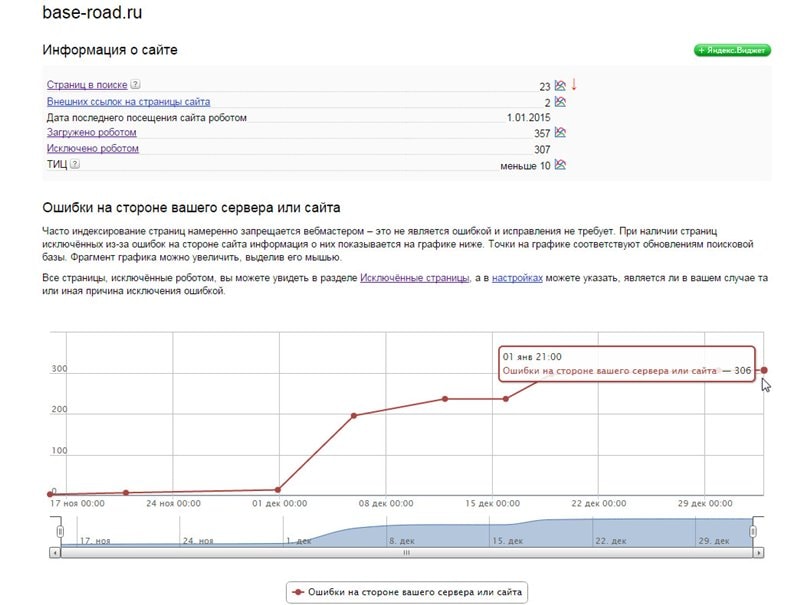The width and height of the screenshot is (800, 605).
Task: Go to настройках link in paragraph
Action: pyautogui.click(x=516, y=278)
